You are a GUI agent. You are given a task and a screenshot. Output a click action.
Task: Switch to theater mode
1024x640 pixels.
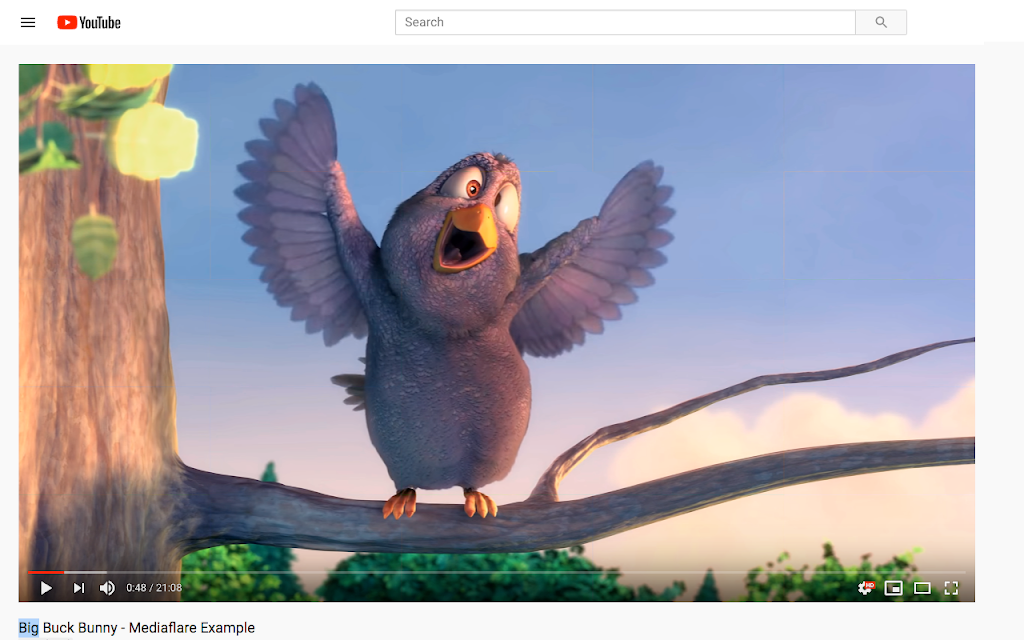922,588
